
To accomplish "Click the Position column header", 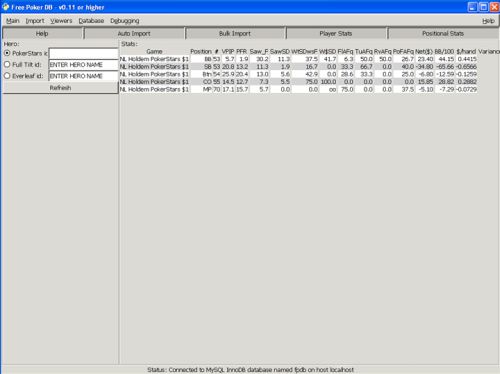I will click(x=201, y=52).
